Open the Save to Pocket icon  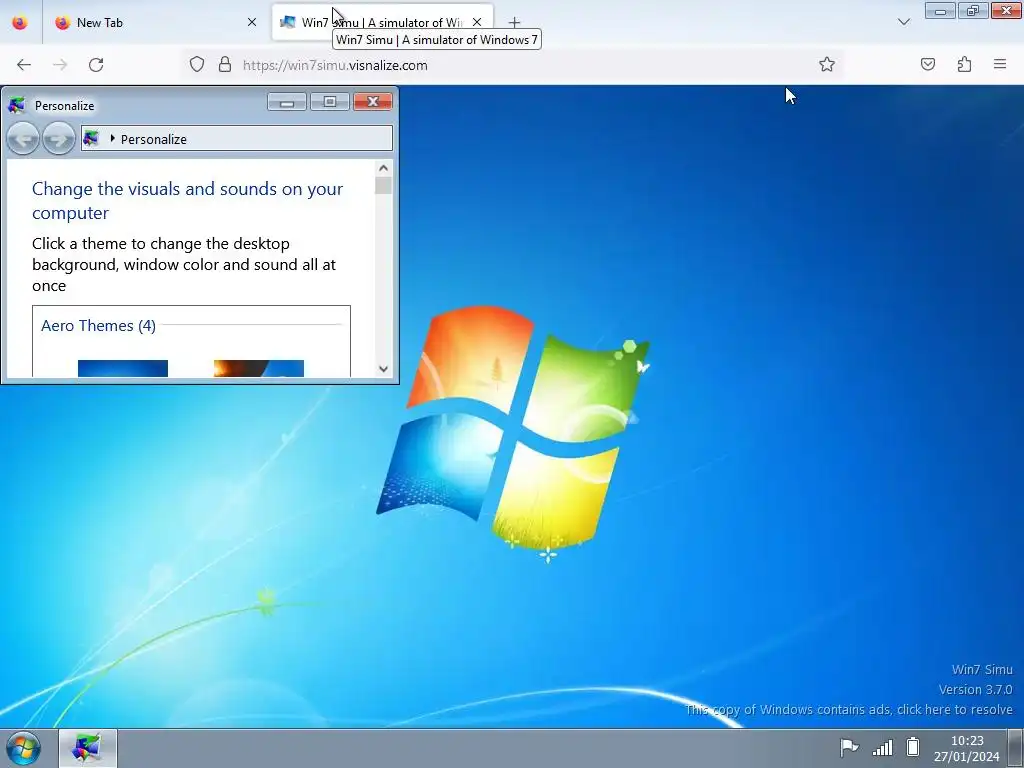coord(927,64)
